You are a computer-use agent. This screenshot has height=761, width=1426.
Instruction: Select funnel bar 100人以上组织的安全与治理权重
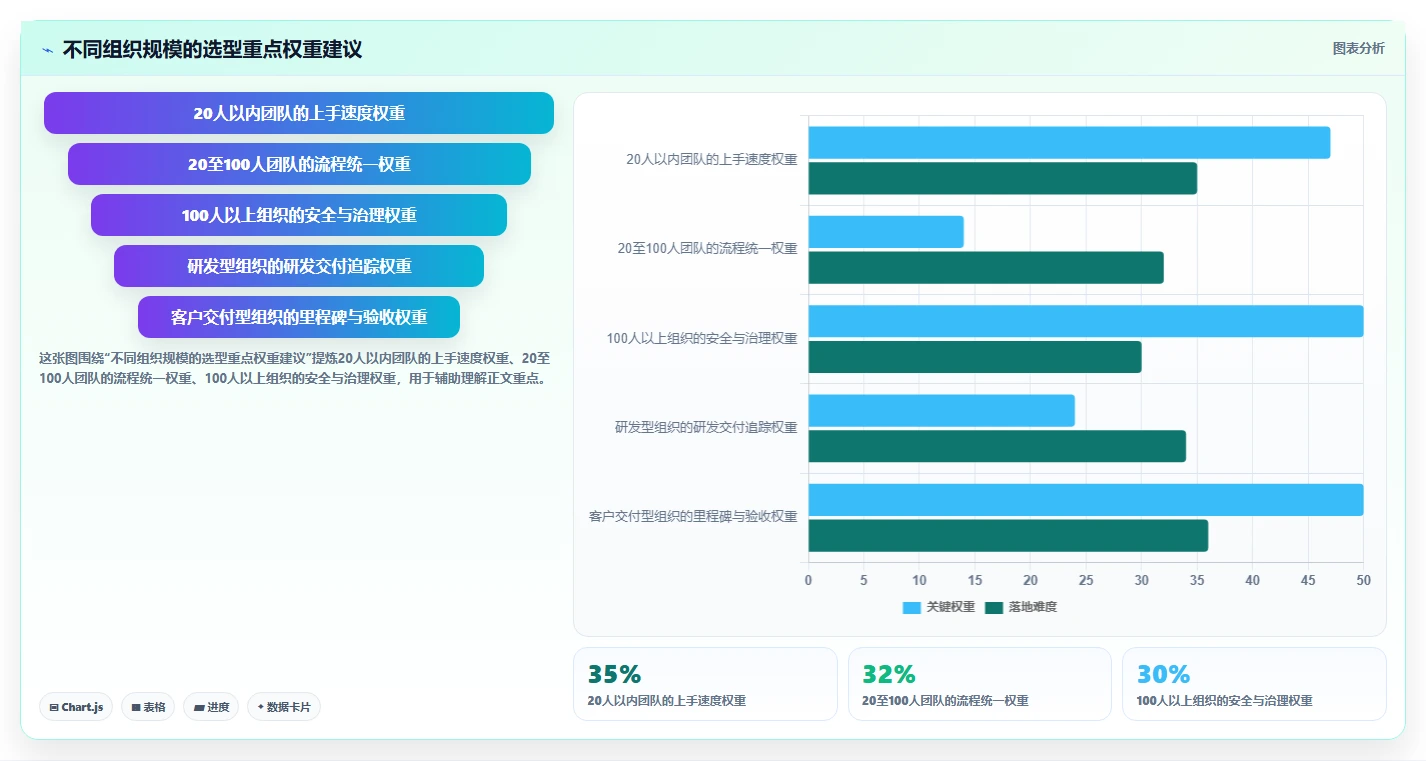[x=299, y=215]
